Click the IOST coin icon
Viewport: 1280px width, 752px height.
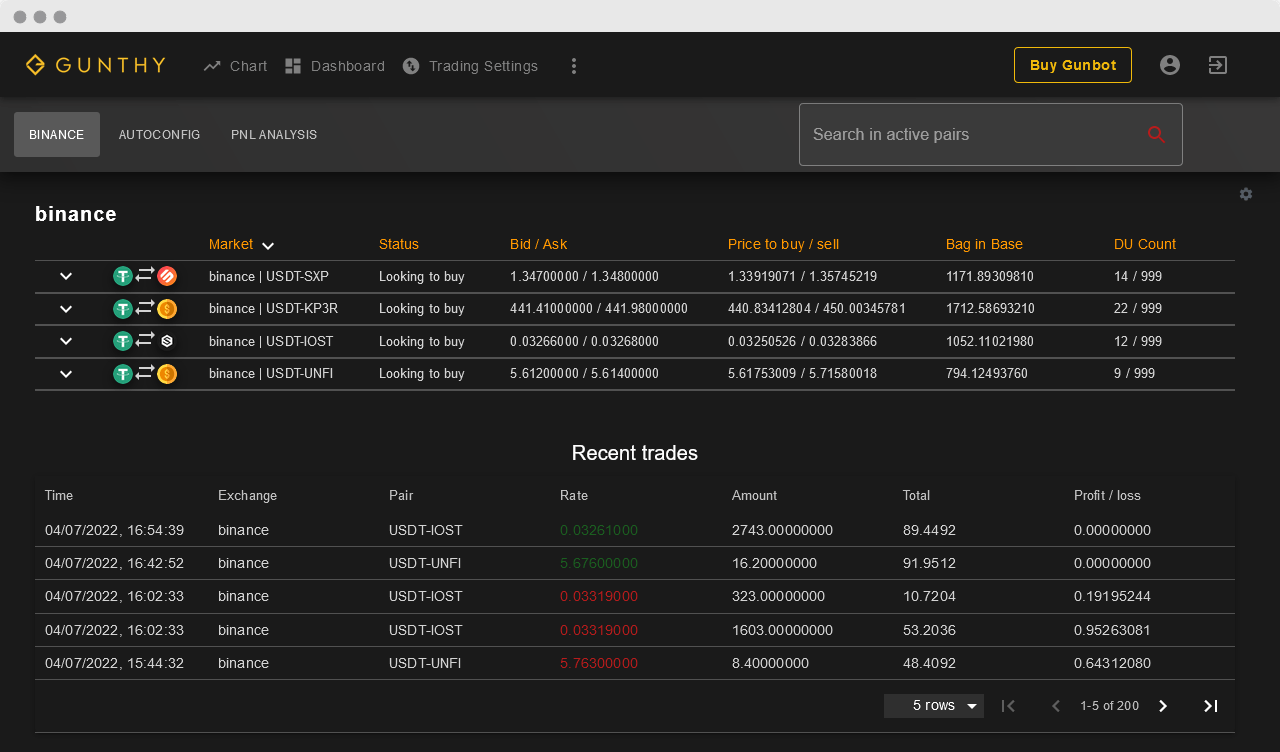pos(167,341)
